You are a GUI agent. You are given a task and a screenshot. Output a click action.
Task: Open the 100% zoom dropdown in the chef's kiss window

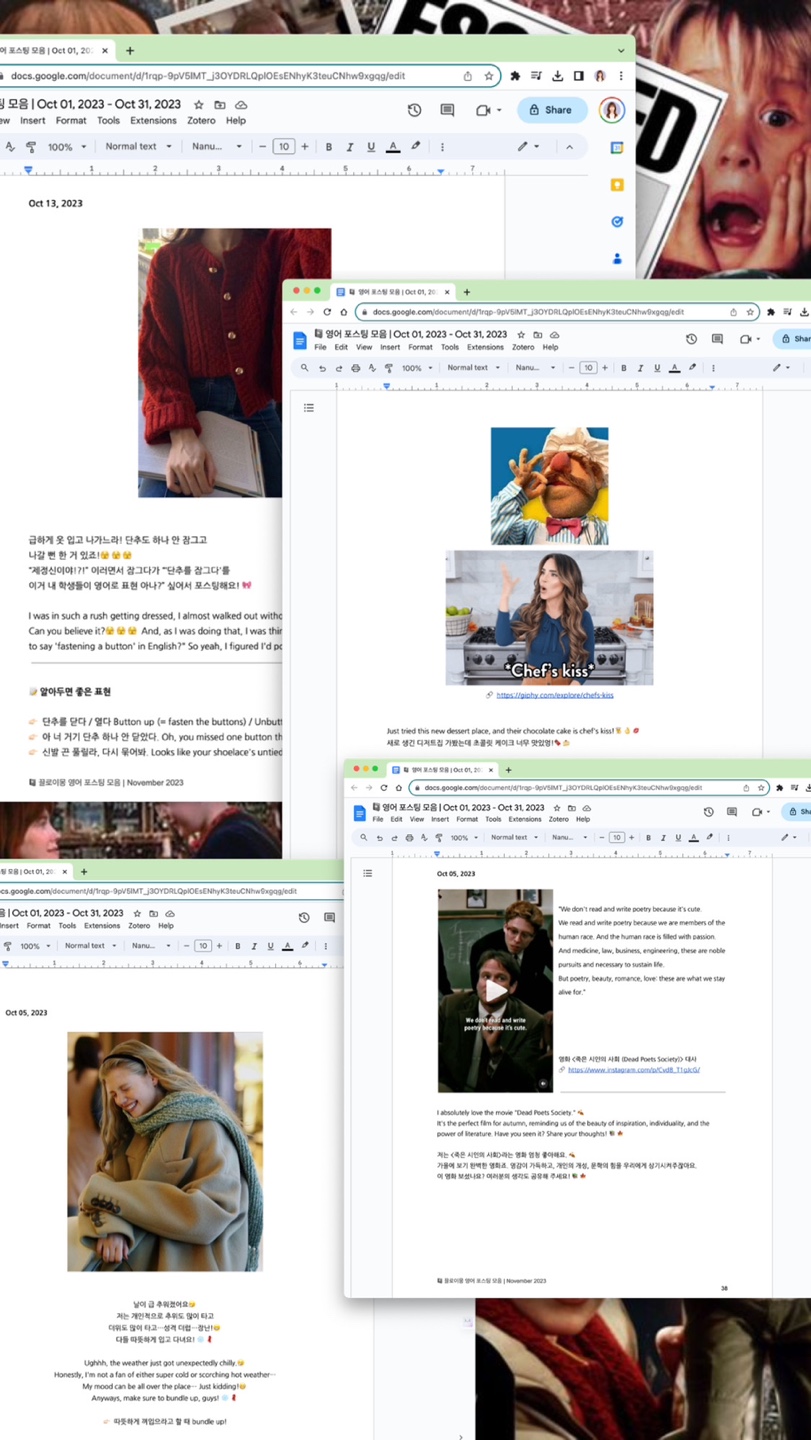[415, 368]
